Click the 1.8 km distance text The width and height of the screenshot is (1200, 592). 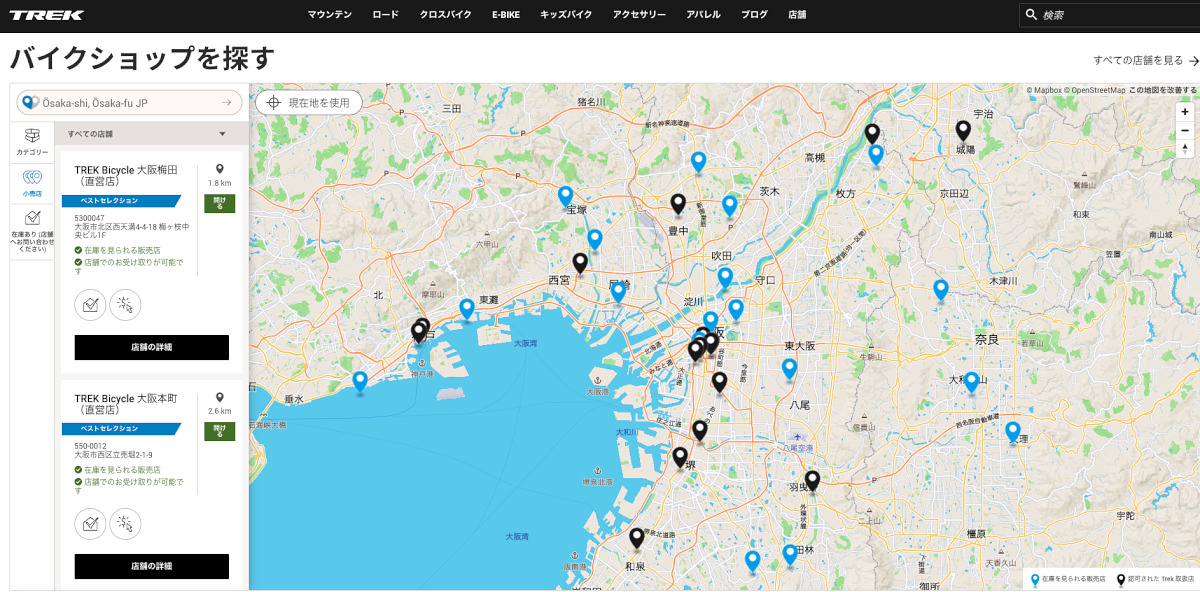(219, 184)
